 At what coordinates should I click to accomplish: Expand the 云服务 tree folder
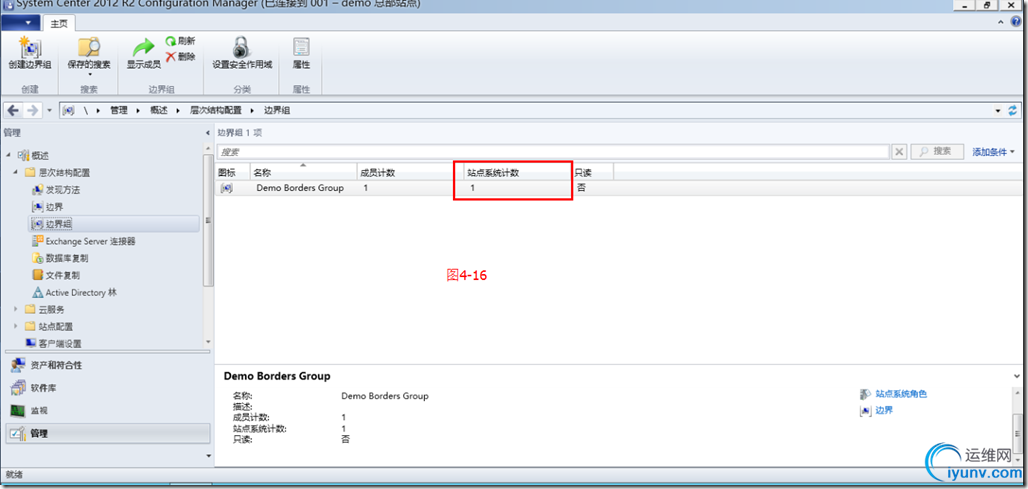(15, 309)
